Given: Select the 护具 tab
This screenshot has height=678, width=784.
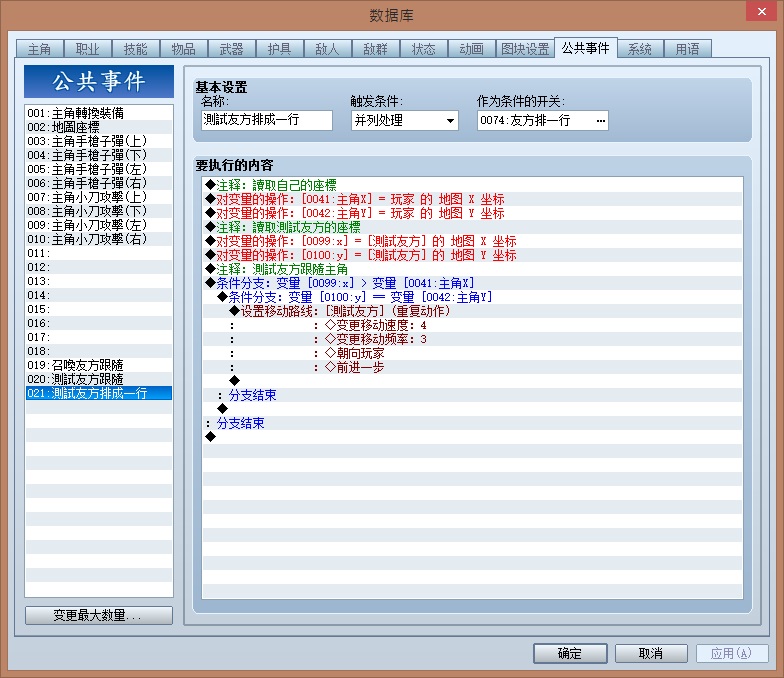Looking at the screenshot, I should pyautogui.click(x=280, y=49).
